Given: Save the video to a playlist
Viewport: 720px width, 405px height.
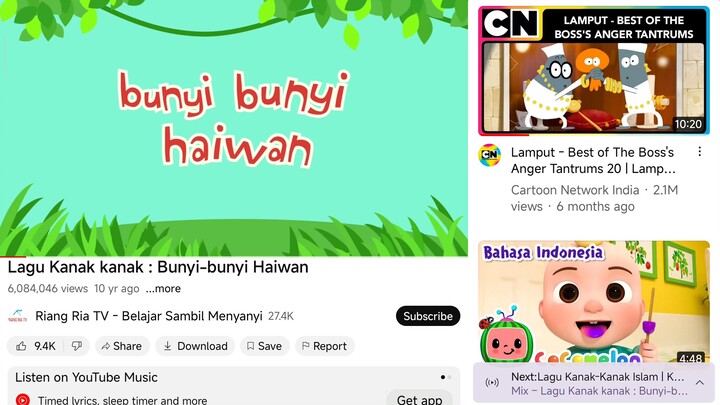Looking at the screenshot, I should tap(264, 346).
